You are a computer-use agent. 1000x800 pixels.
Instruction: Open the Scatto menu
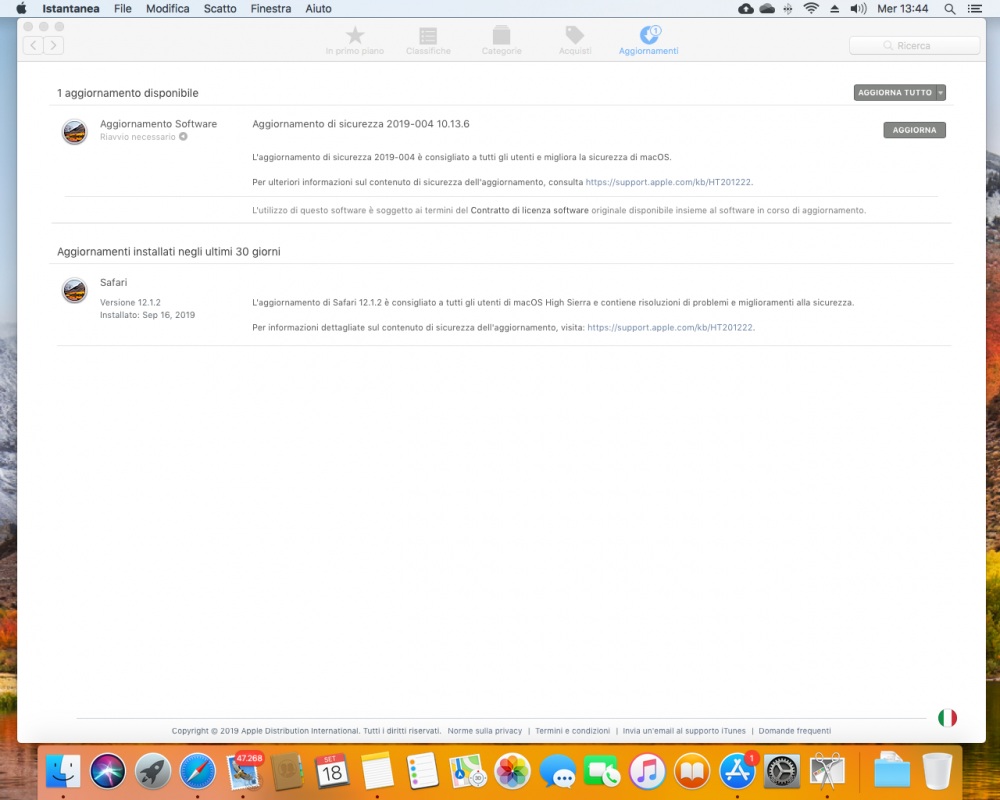click(220, 8)
